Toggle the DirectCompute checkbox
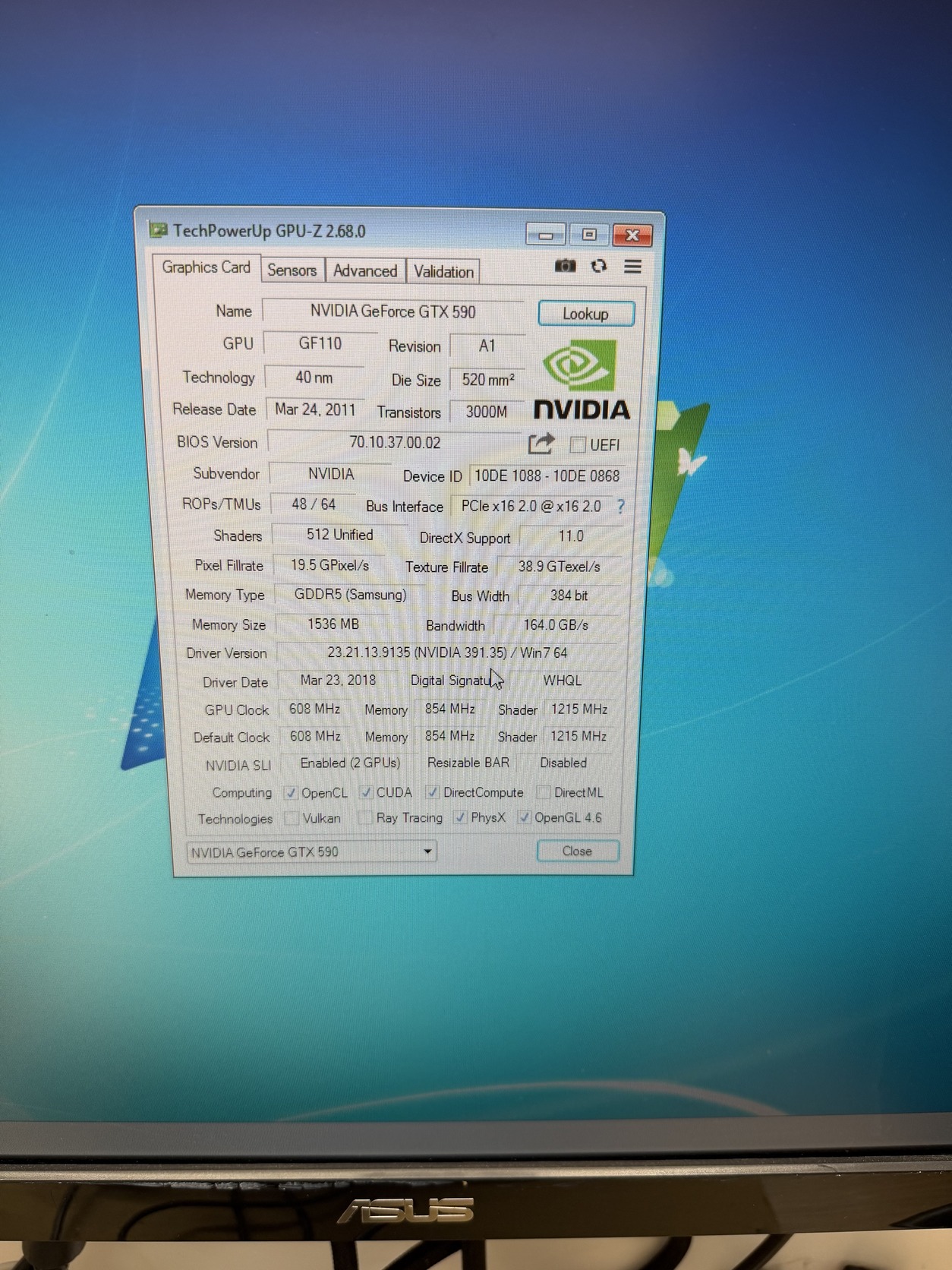This screenshot has height=1270, width=952. tap(432, 793)
